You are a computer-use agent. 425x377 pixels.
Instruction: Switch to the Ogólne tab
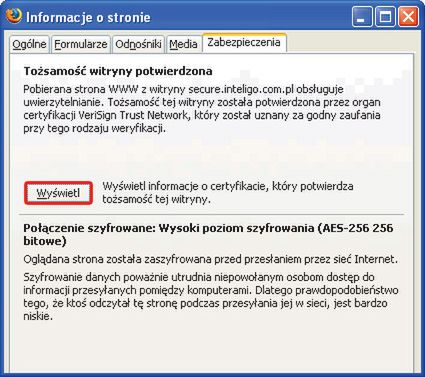click(x=29, y=44)
